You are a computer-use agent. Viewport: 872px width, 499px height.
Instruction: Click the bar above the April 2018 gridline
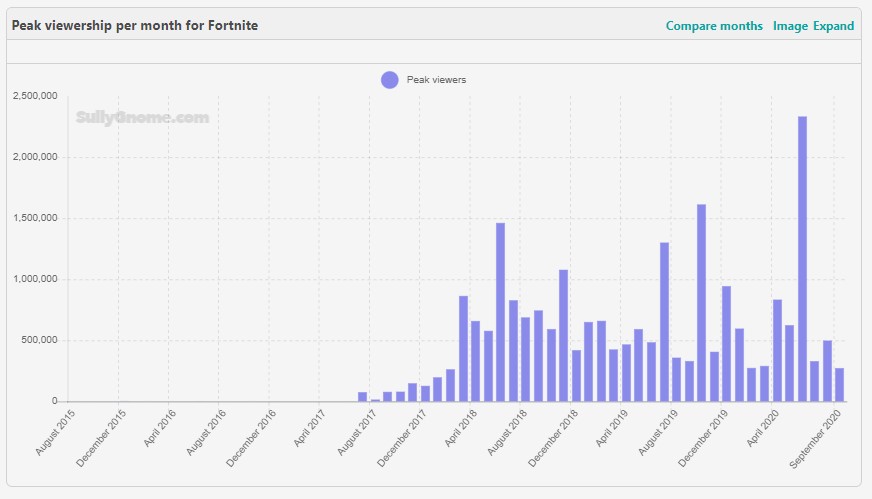[x=476, y=361]
